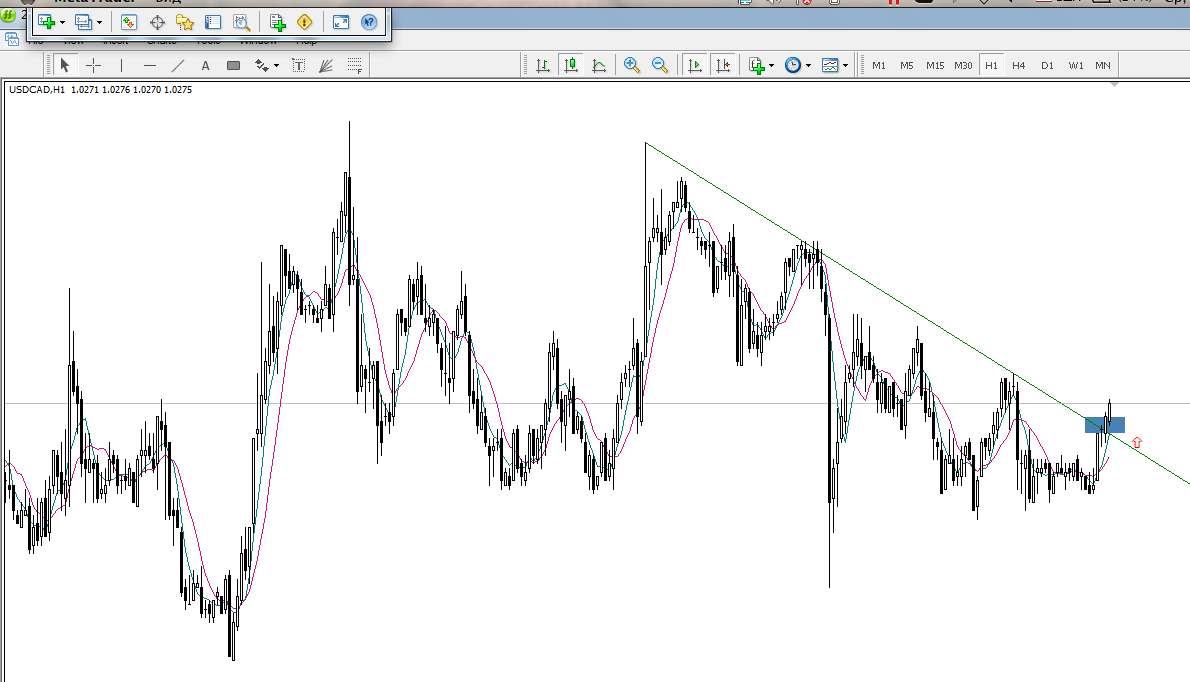Toggle Auto Scroll of the chart

[694, 65]
